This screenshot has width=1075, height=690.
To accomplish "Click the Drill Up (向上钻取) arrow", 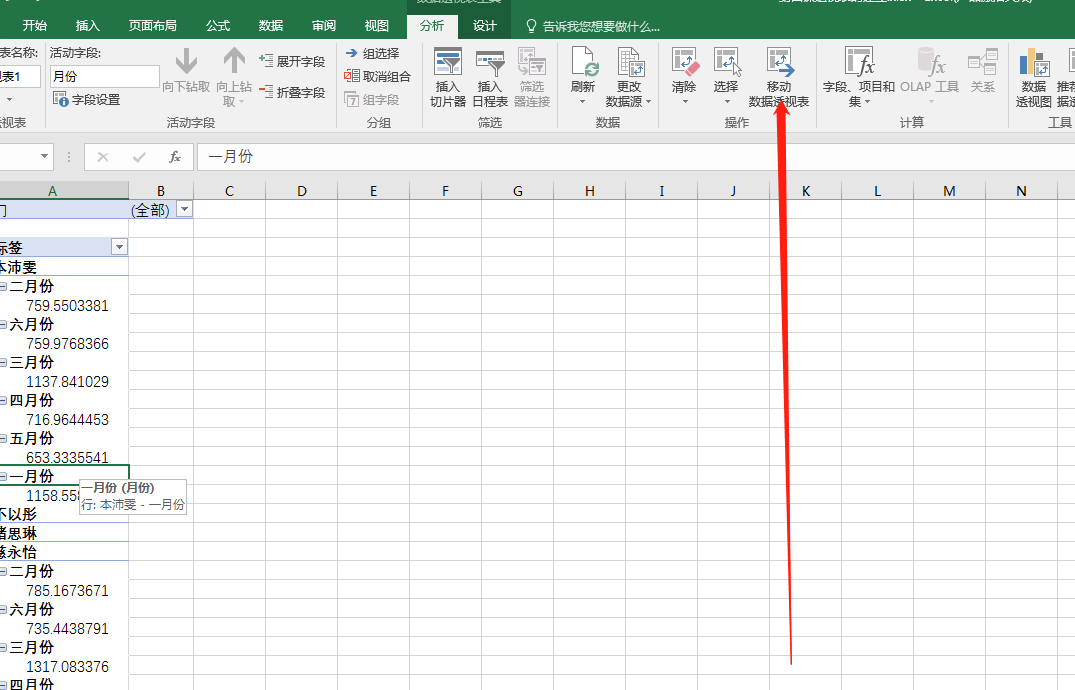I will 234,62.
